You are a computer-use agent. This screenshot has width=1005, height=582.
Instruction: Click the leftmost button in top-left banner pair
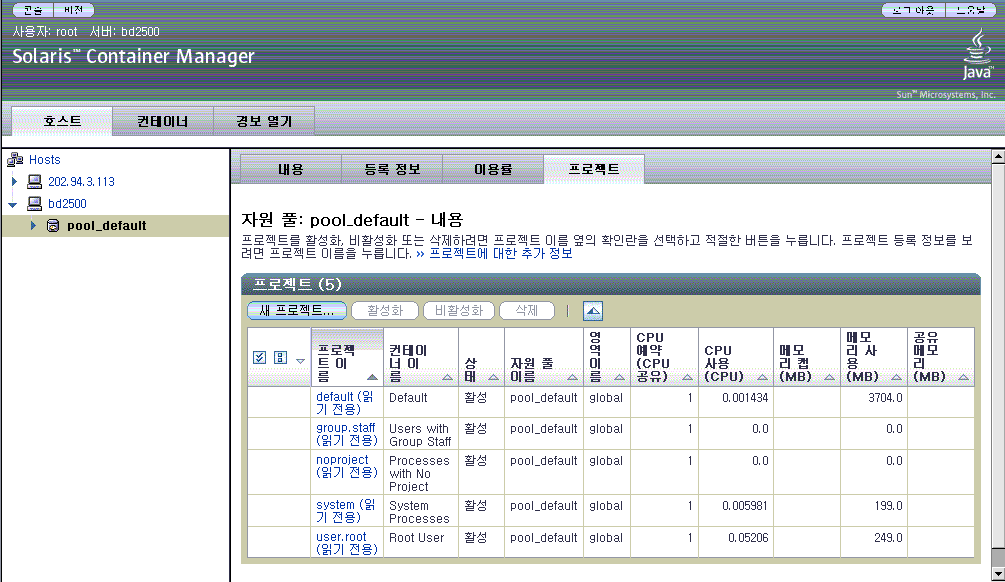point(33,10)
